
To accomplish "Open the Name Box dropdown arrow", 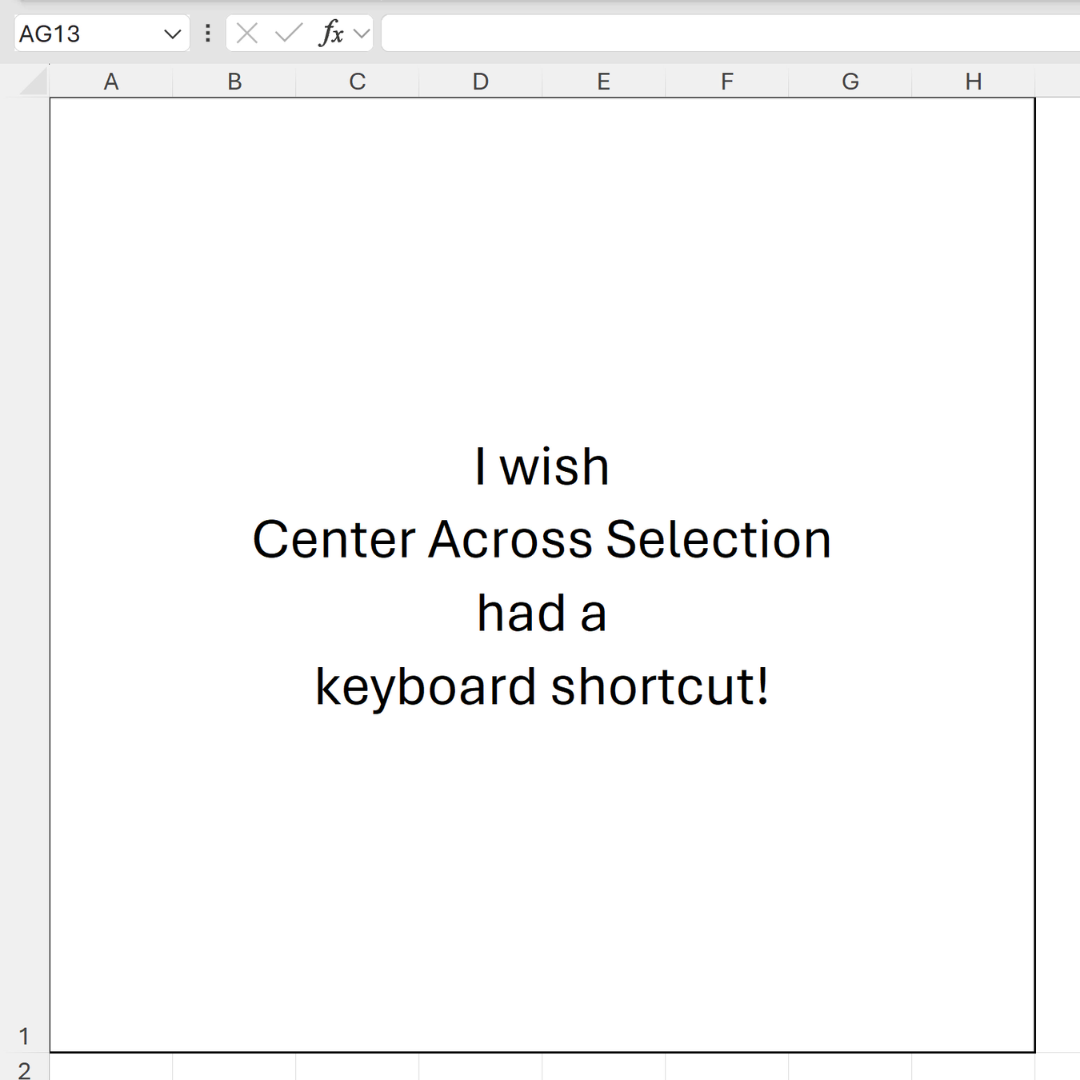I will [x=171, y=34].
